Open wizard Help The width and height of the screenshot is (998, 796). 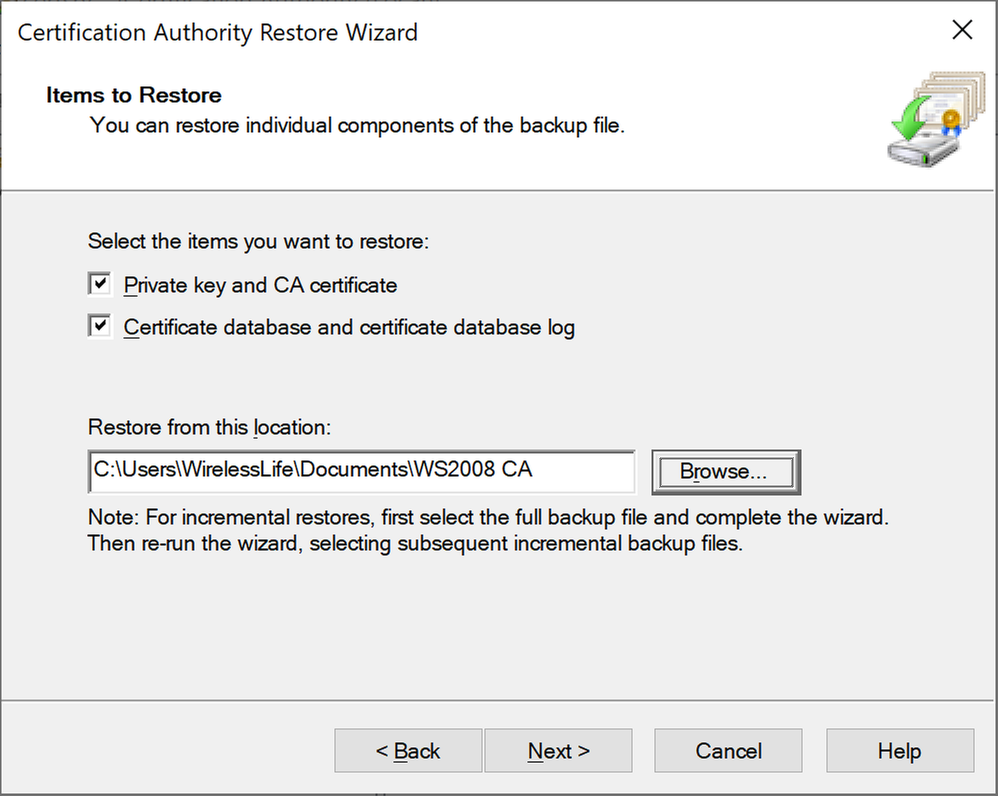coord(900,751)
